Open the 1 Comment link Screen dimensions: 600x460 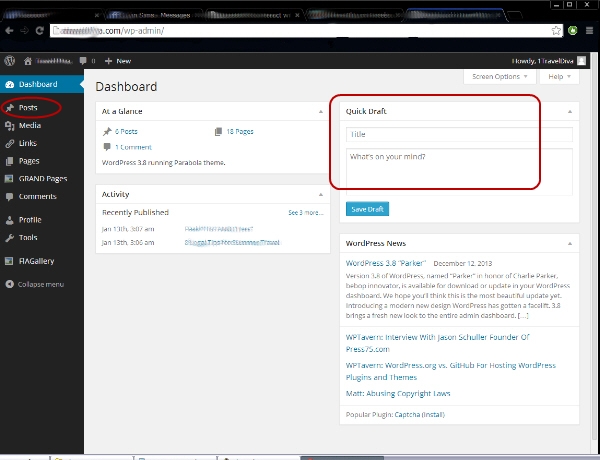133,147
